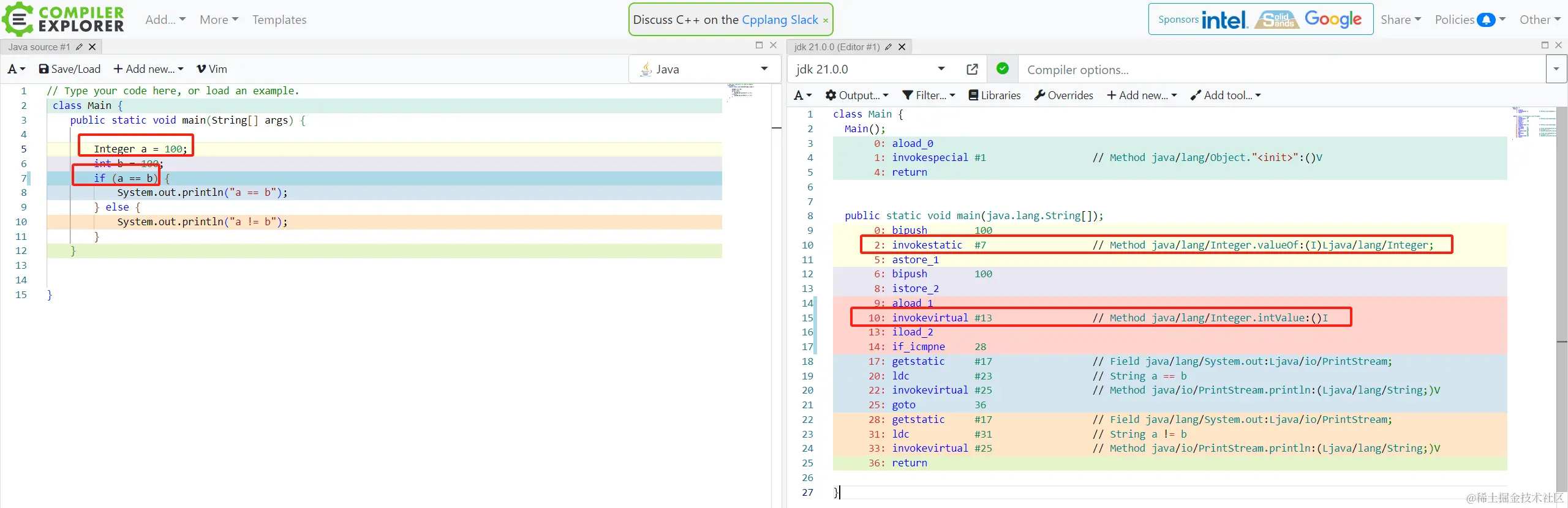Click Save/Load in the editor toolbar
The width and height of the screenshot is (1568, 508).
pyautogui.click(x=69, y=69)
